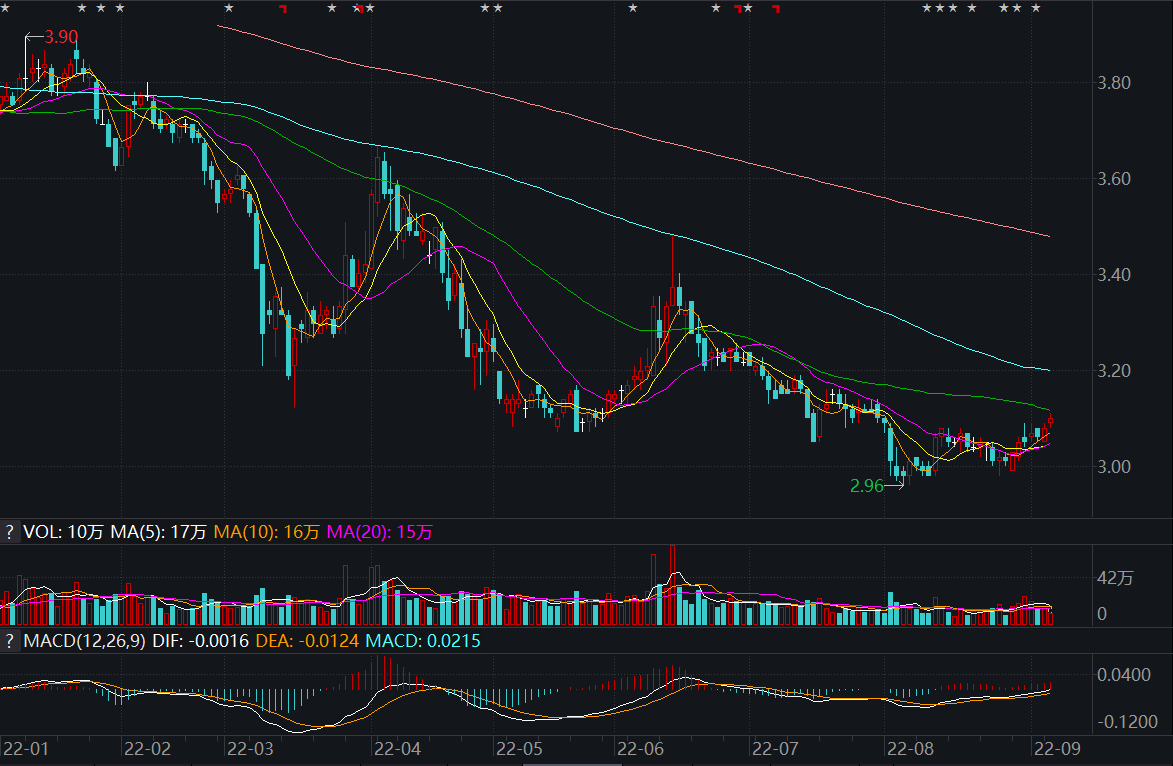Open the rightmost red flag event marker

pyautogui.click(x=775, y=10)
